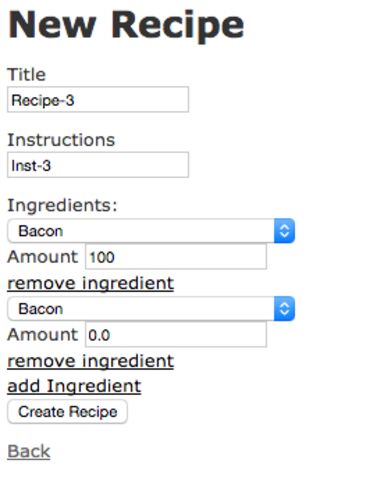This screenshot has height=500, width=384.
Task: Submit with the Create Recipe button
Action: pyautogui.click(x=67, y=412)
